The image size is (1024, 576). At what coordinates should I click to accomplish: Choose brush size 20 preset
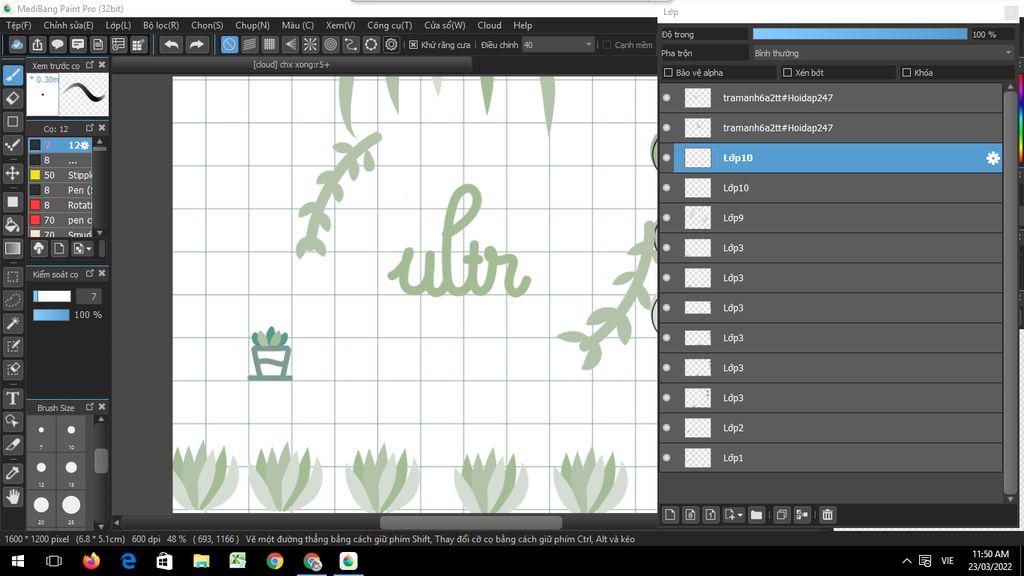tap(41, 509)
